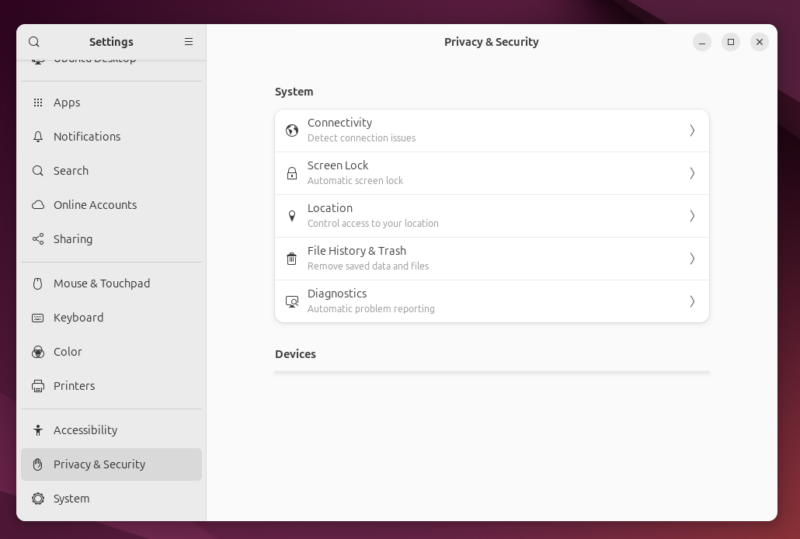Open System settings panel
800x539 pixels.
[x=111, y=499]
